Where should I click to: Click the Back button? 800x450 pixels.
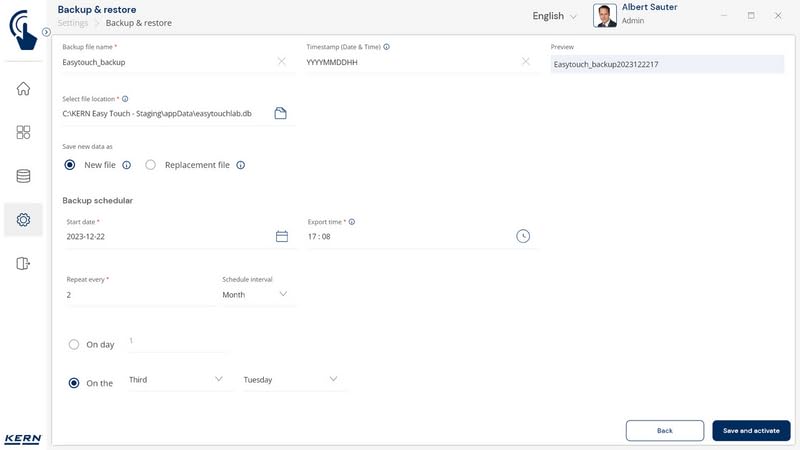665,431
